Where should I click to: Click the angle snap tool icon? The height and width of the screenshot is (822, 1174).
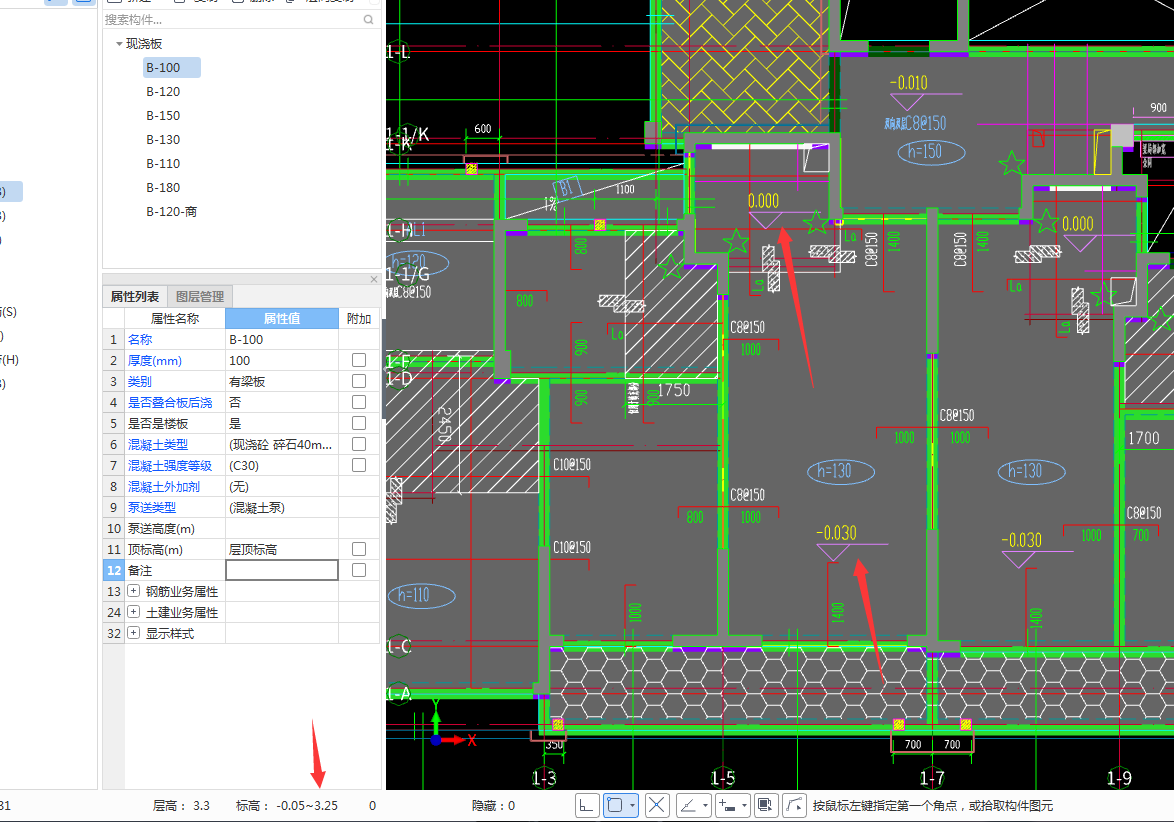coord(688,805)
